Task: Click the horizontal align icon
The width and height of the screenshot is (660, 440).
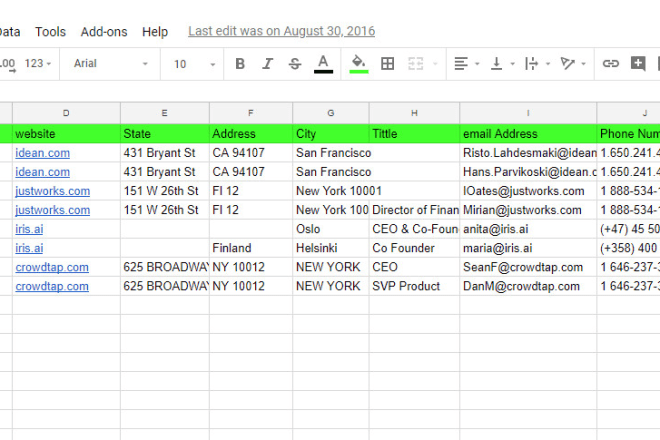Action: [461, 64]
